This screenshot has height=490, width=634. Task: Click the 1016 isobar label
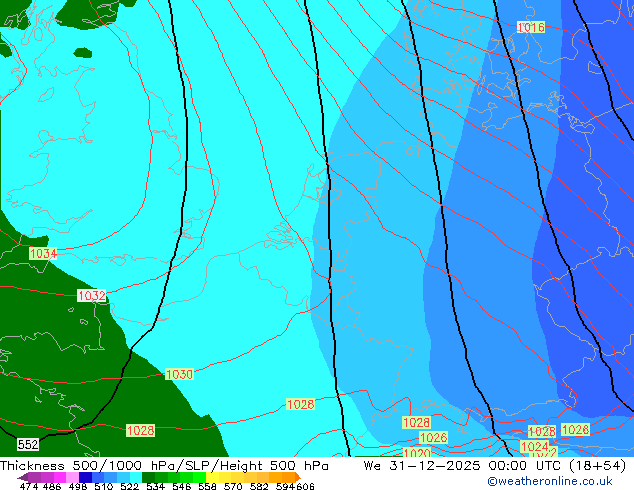[x=531, y=27]
